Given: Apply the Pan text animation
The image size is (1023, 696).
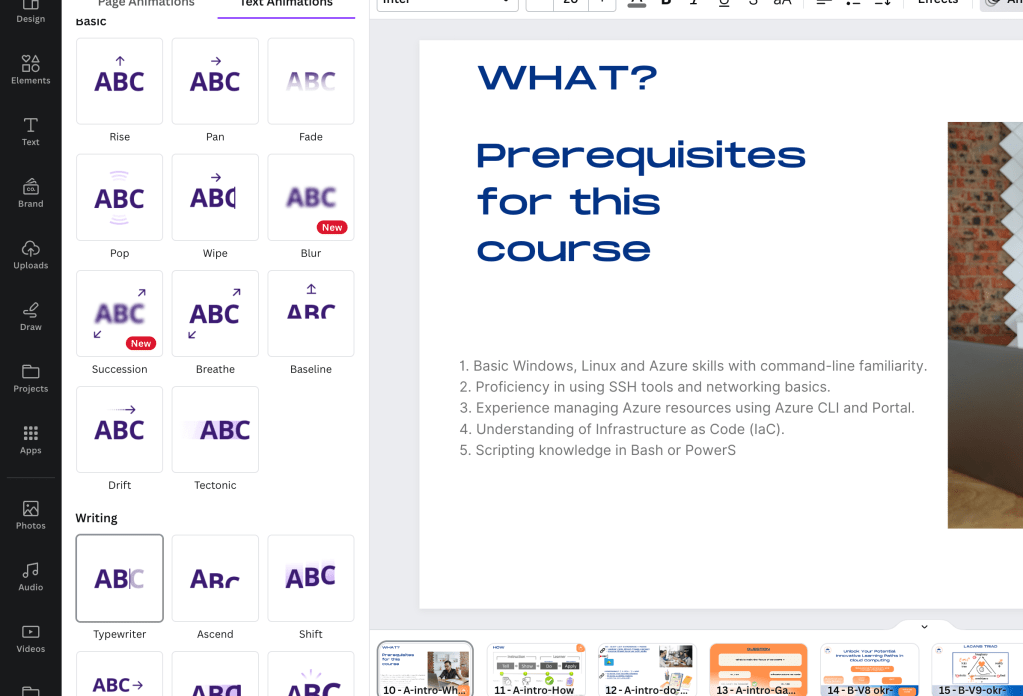Looking at the screenshot, I should (x=215, y=81).
